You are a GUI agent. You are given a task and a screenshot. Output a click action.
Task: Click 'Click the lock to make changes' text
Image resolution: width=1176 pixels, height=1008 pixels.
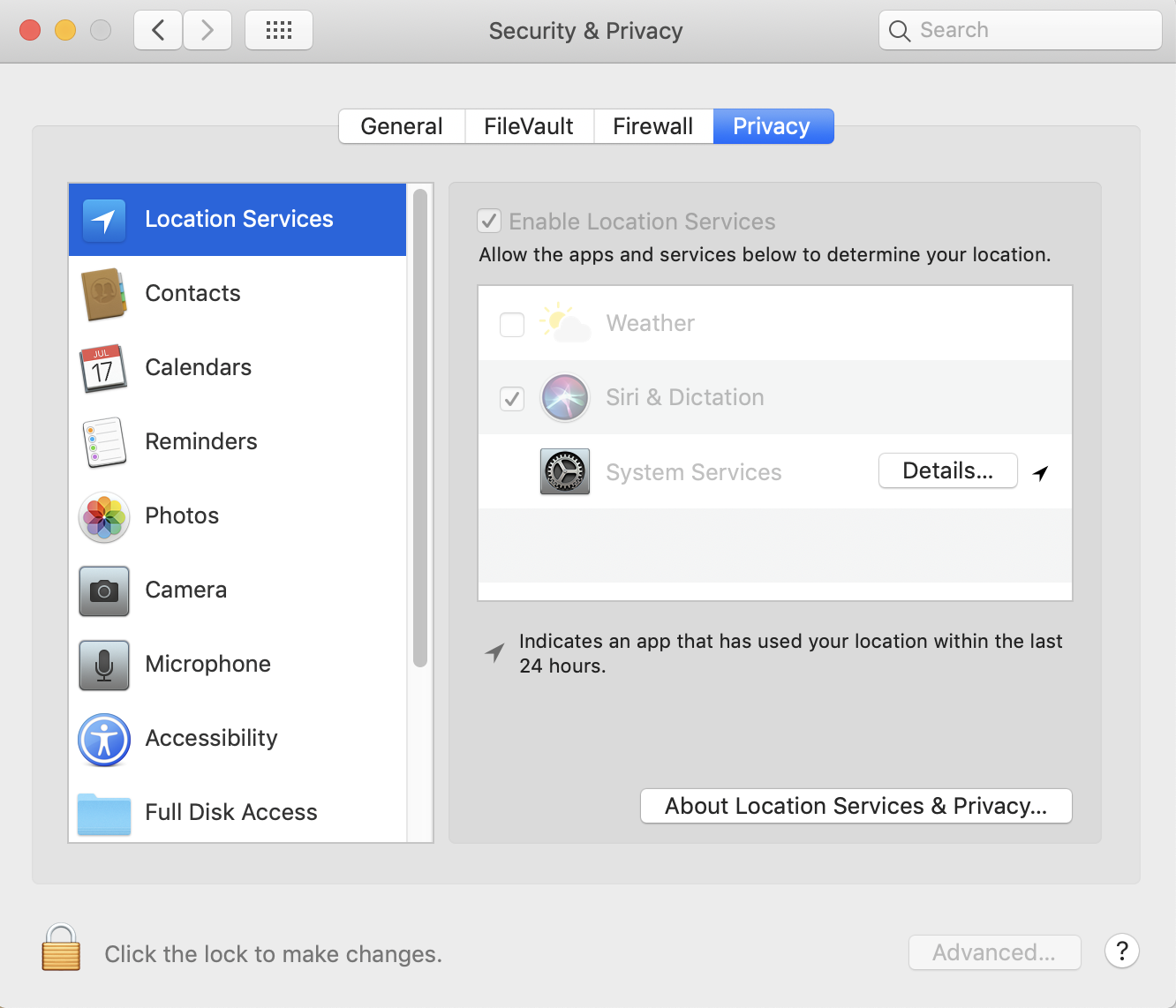(274, 954)
